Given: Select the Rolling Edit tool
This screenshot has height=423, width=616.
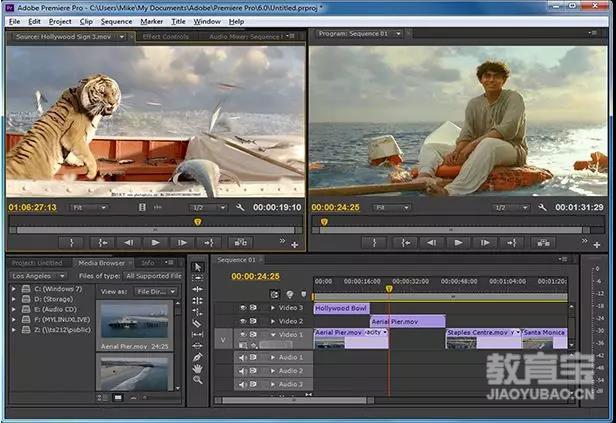Looking at the screenshot, I should pyautogui.click(x=198, y=300).
